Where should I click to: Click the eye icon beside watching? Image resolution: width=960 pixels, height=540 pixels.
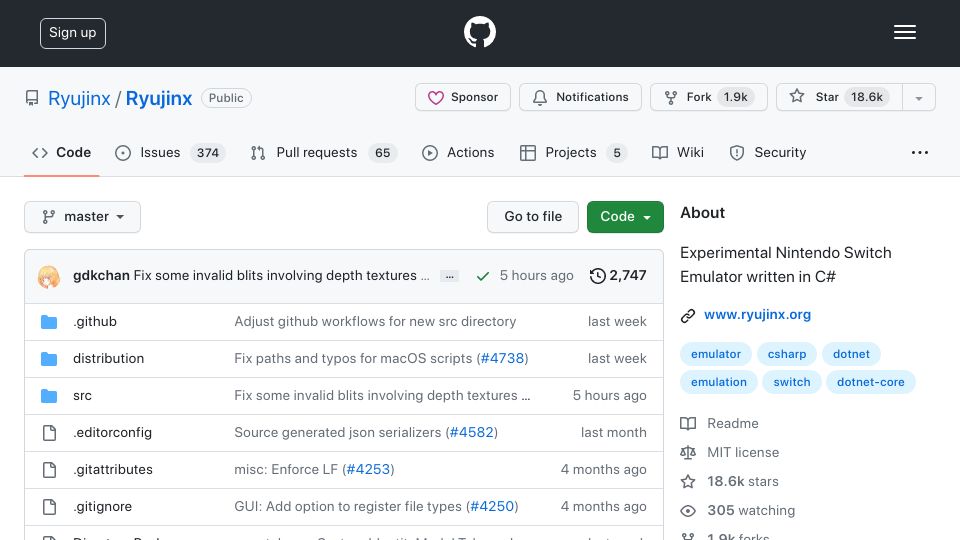(x=688, y=511)
